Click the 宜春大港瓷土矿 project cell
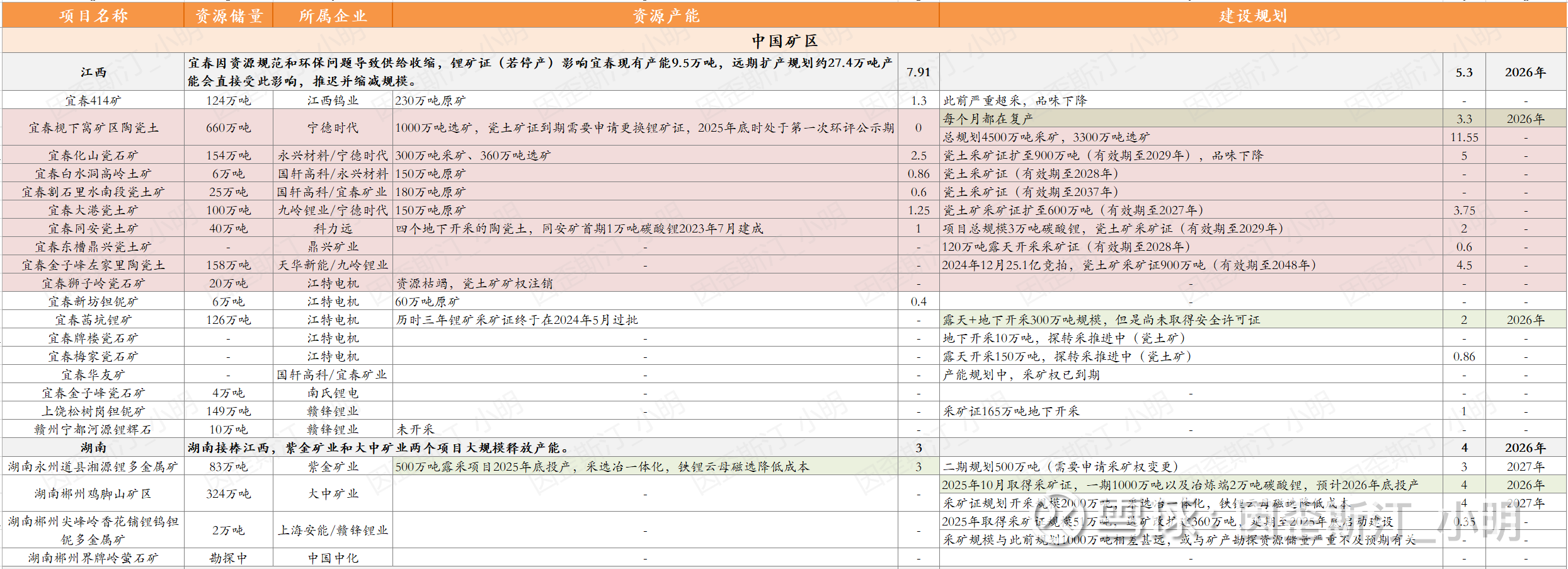 [x=93, y=210]
